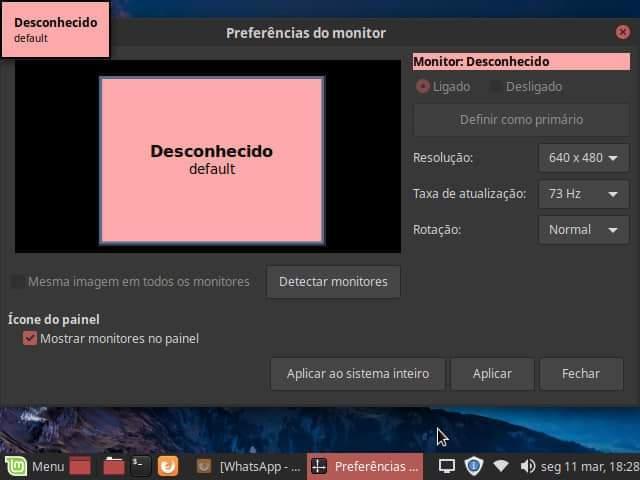
Task: Click the Monitor: Desconhecido pink label
Action: point(521,62)
